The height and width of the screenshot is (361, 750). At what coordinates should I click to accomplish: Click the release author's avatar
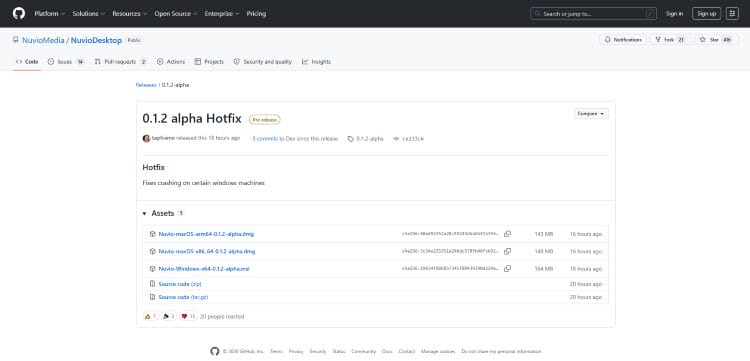146,139
